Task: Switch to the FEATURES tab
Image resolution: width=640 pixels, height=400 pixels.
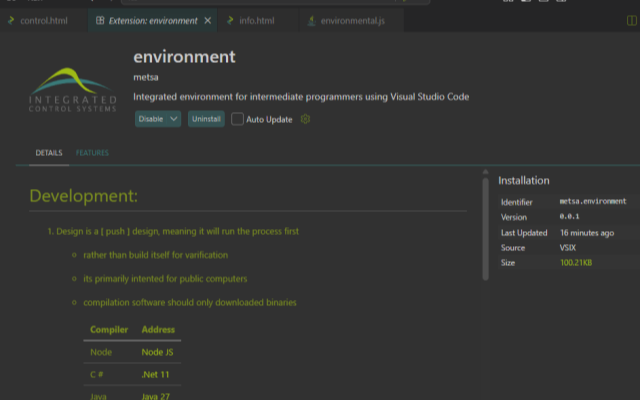Action: [x=92, y=153]
